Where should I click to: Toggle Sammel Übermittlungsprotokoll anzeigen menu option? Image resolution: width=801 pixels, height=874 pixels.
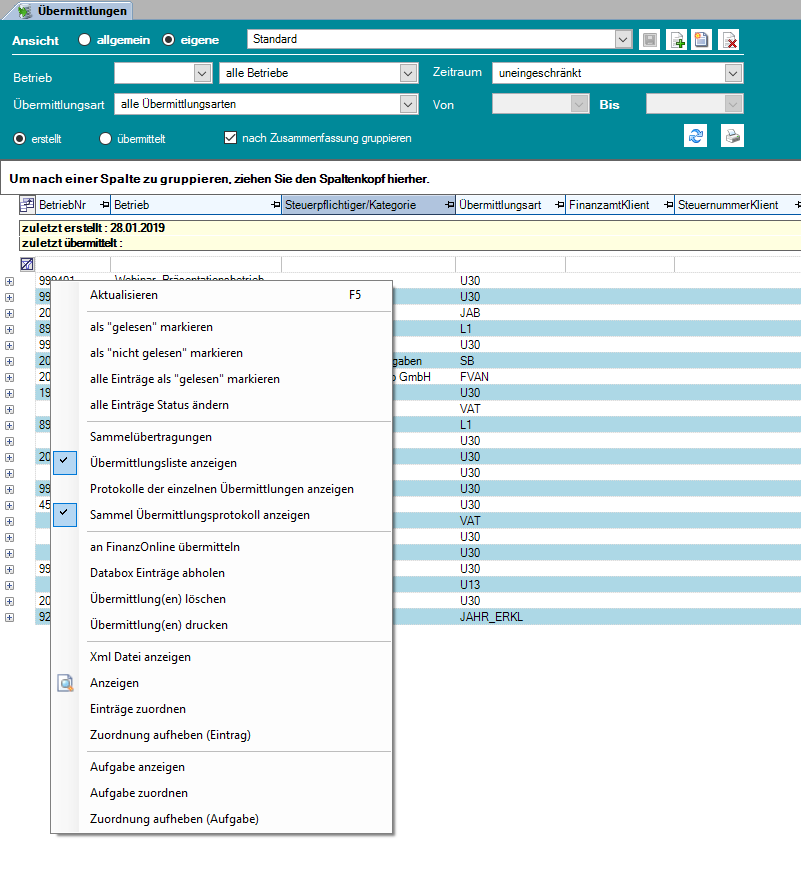221,515
